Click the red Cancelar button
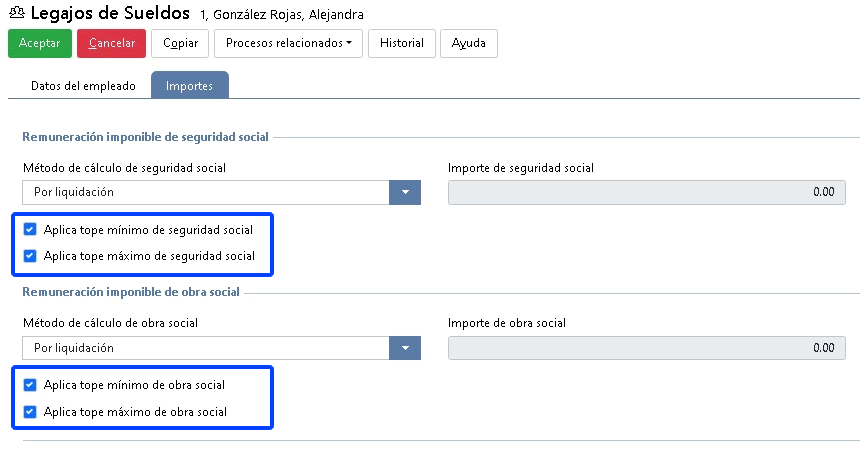The height and width of the screenshot is (453, 860). pos(111,43)
